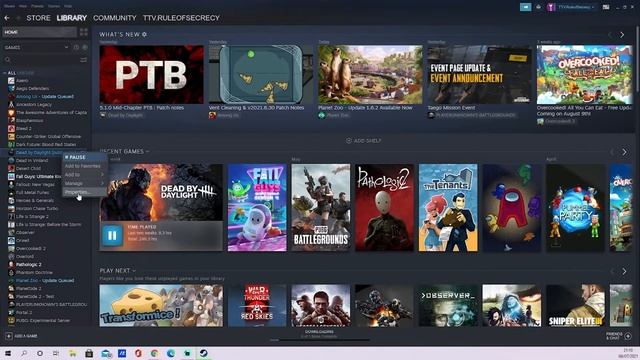Click the purple profile avatar
640x360 pixels.
pos(551,7)
